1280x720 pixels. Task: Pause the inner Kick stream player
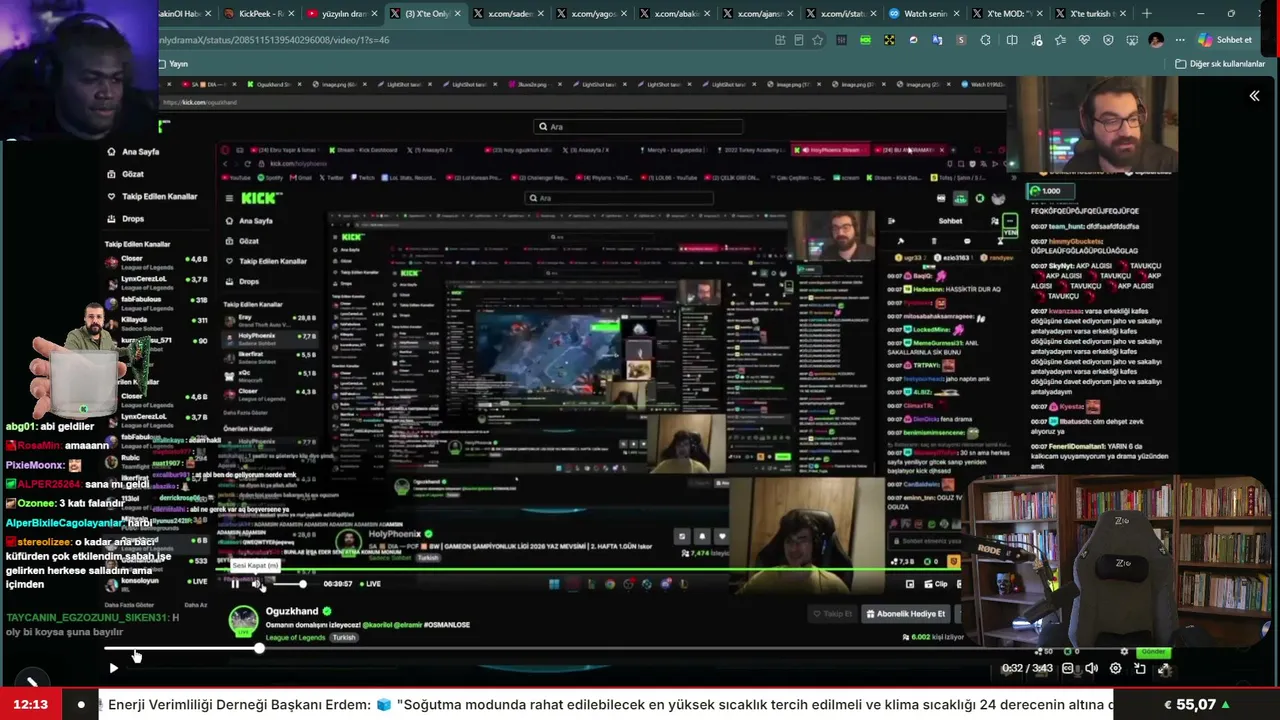point(235,584)
